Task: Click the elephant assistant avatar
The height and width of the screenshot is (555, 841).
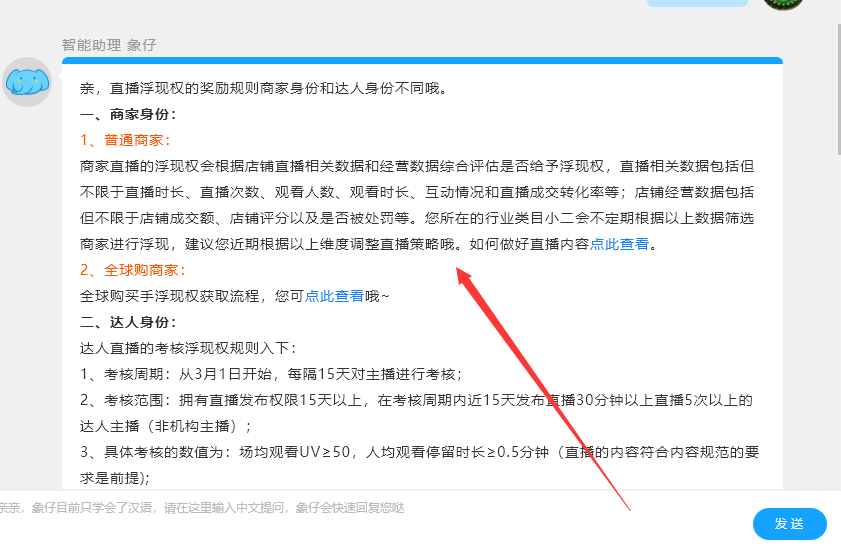Action: (27, 82)
